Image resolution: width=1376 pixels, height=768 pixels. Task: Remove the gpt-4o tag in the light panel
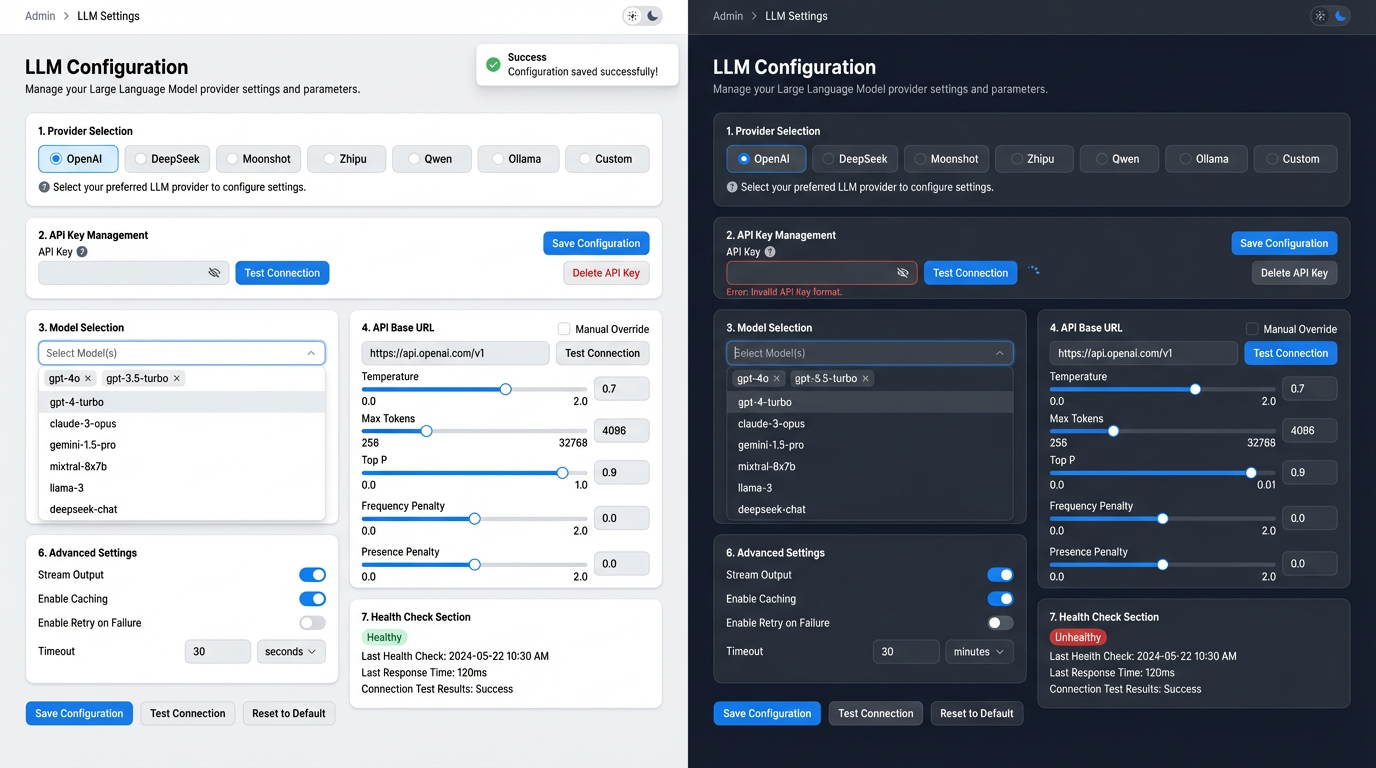(88, 379)
